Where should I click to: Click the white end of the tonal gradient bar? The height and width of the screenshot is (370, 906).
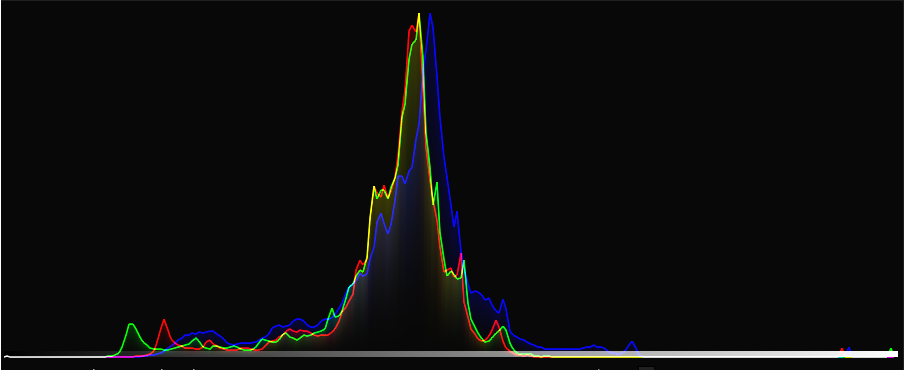coord(884,354)
